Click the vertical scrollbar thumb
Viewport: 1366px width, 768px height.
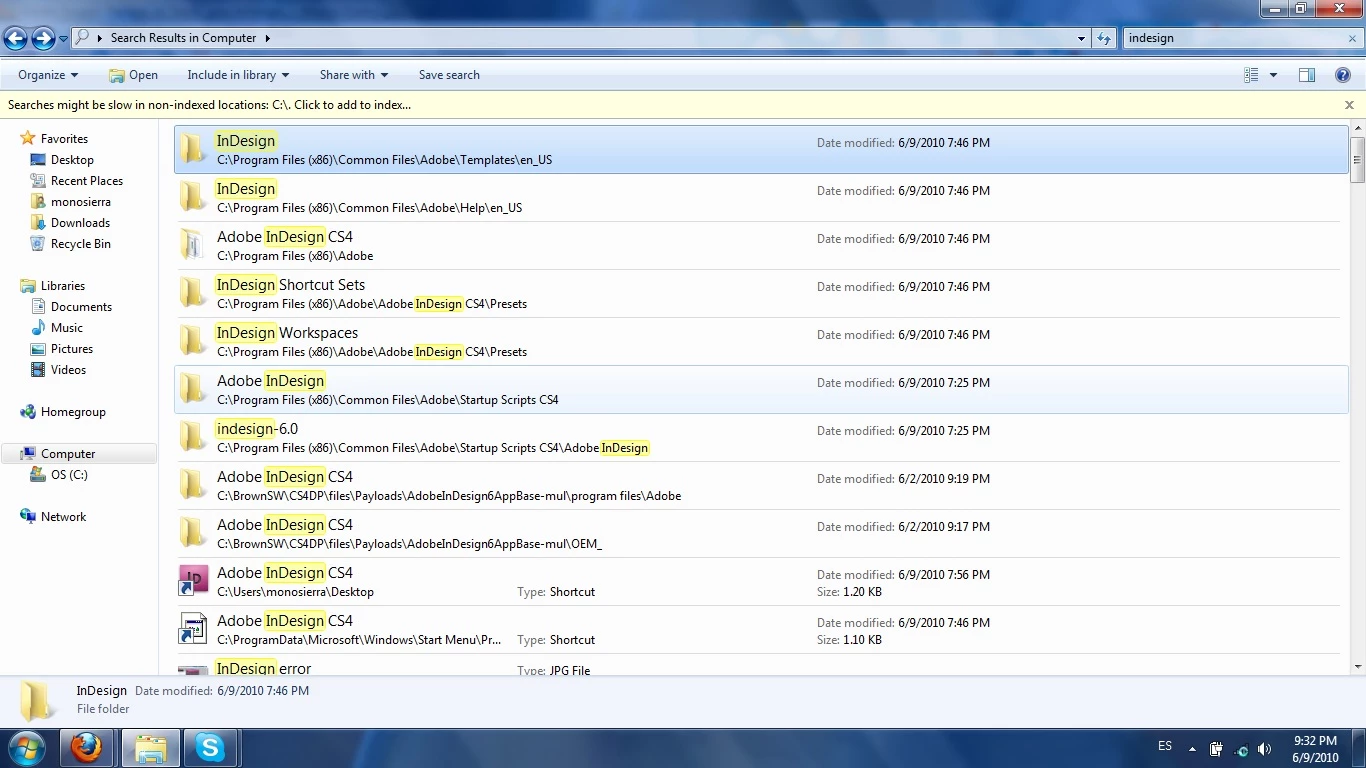pos(1357,160)
